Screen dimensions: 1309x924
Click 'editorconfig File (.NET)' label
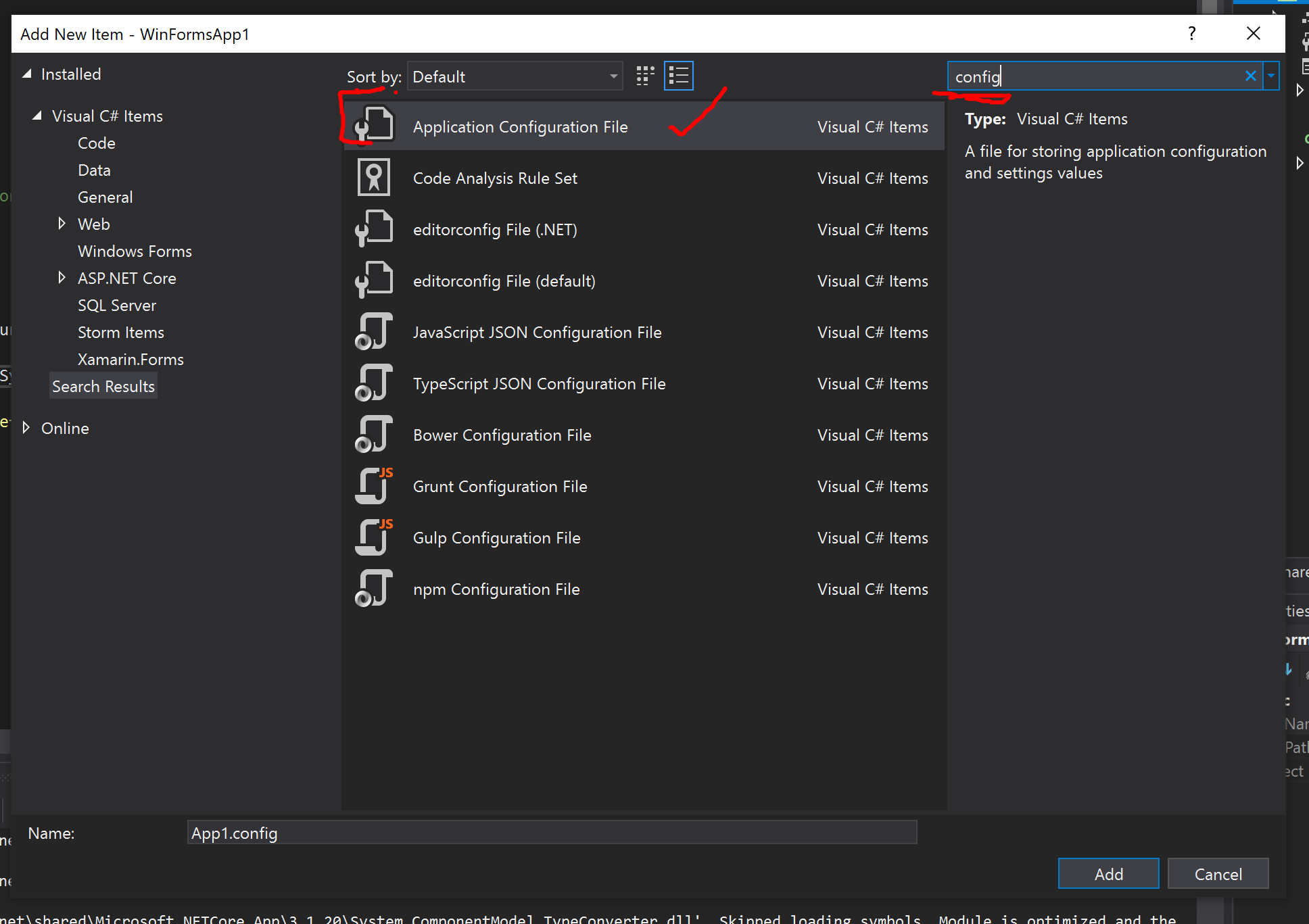point(495,230)
